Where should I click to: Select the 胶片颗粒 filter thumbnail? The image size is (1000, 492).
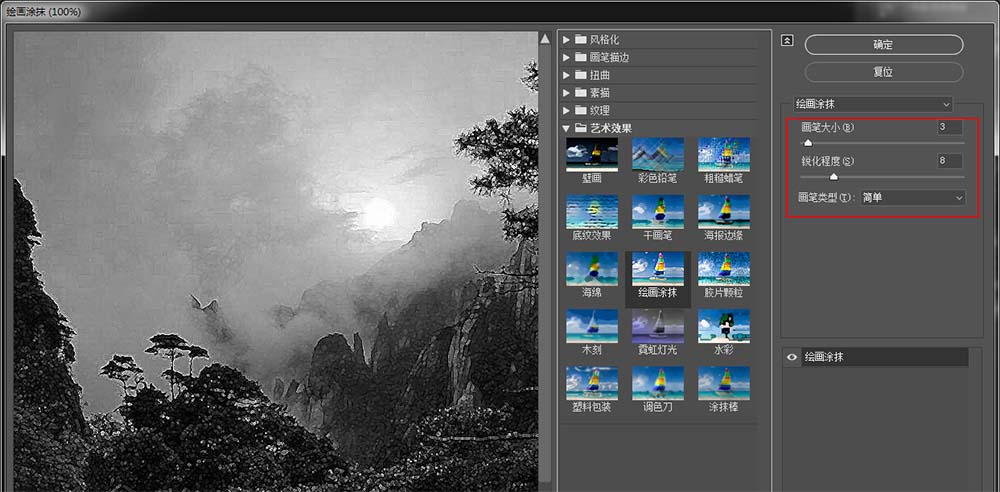click(x=724, y=269)
